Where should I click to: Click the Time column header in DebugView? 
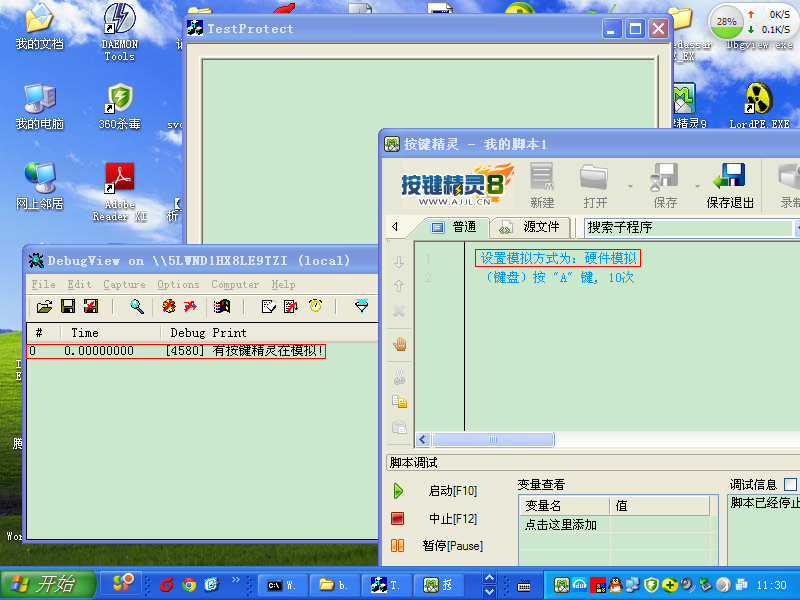pyautogui.click(x=111, y=333)
